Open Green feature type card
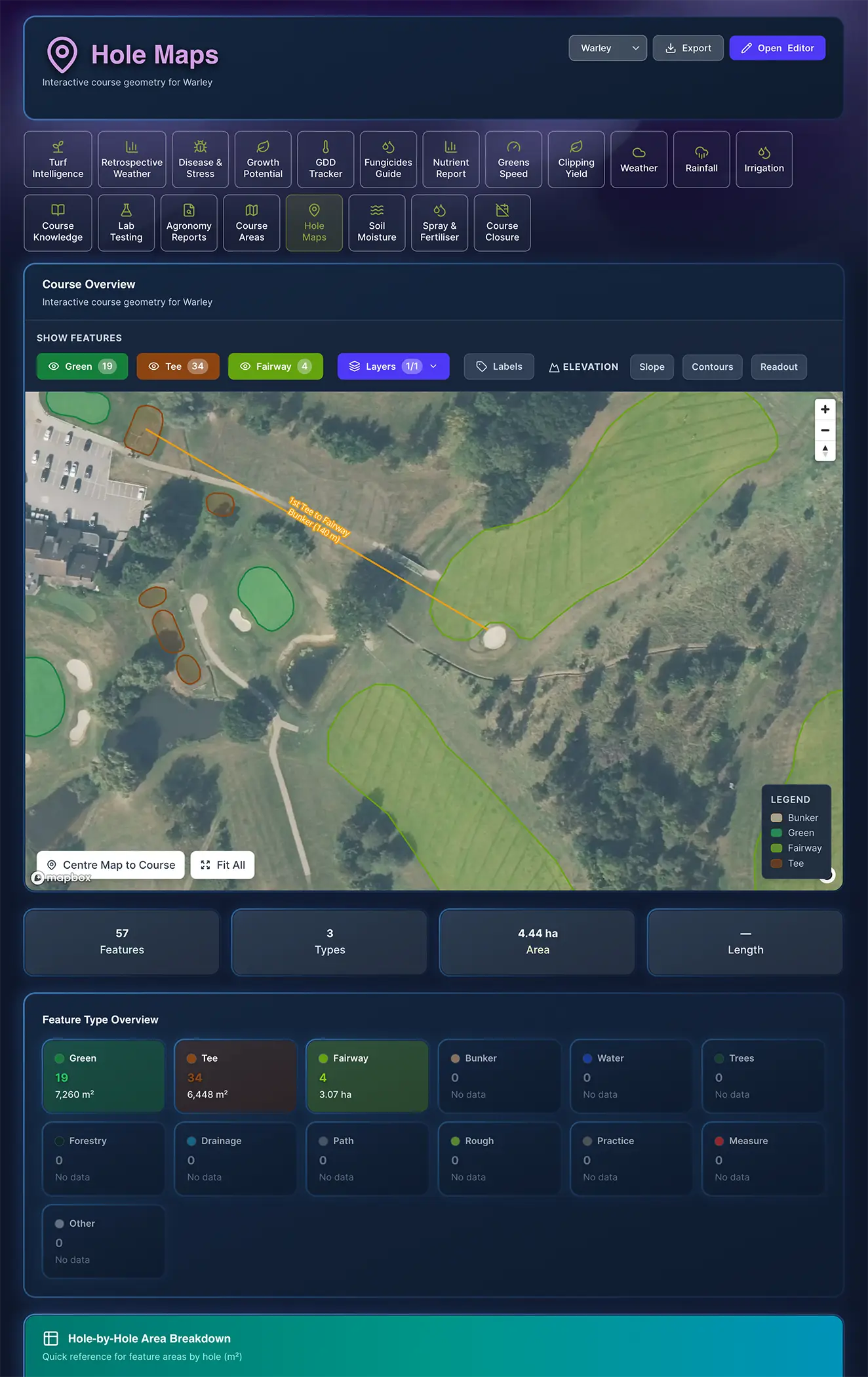Screen dimensions: 868x1377 point(104,1076)
